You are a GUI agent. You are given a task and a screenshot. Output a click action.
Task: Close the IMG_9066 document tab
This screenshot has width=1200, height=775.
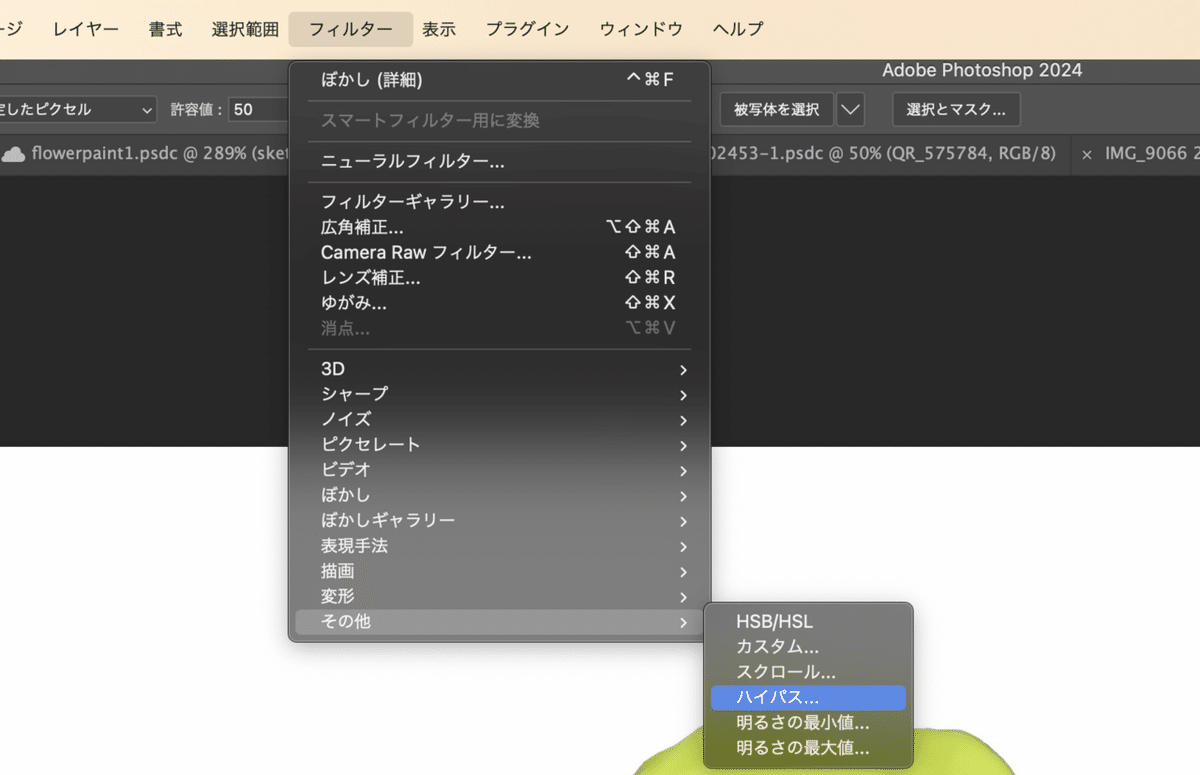click(x=1087, y=155)
